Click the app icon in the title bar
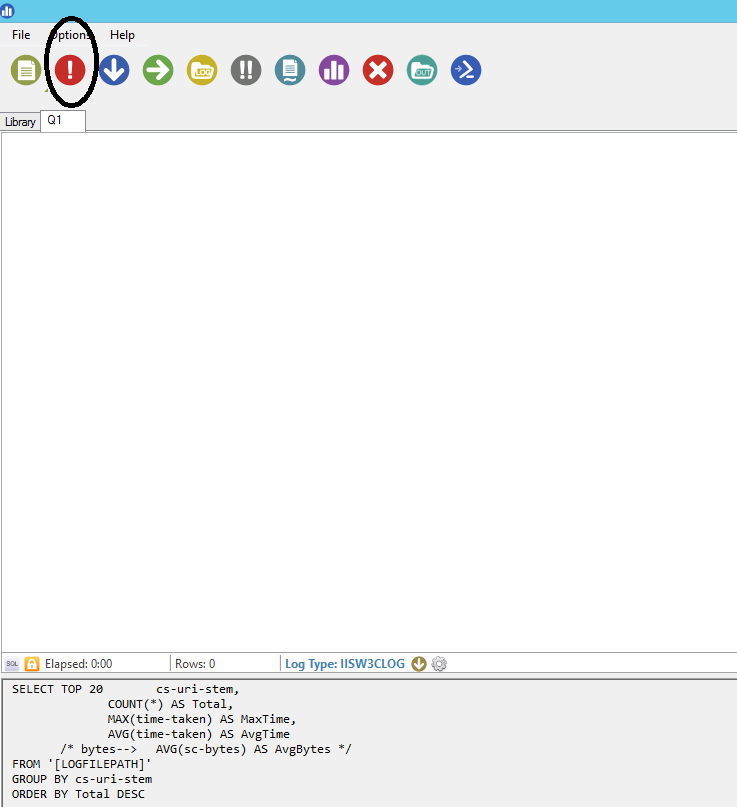The width and height of the screenshot is (737, 807). point(8,11)
